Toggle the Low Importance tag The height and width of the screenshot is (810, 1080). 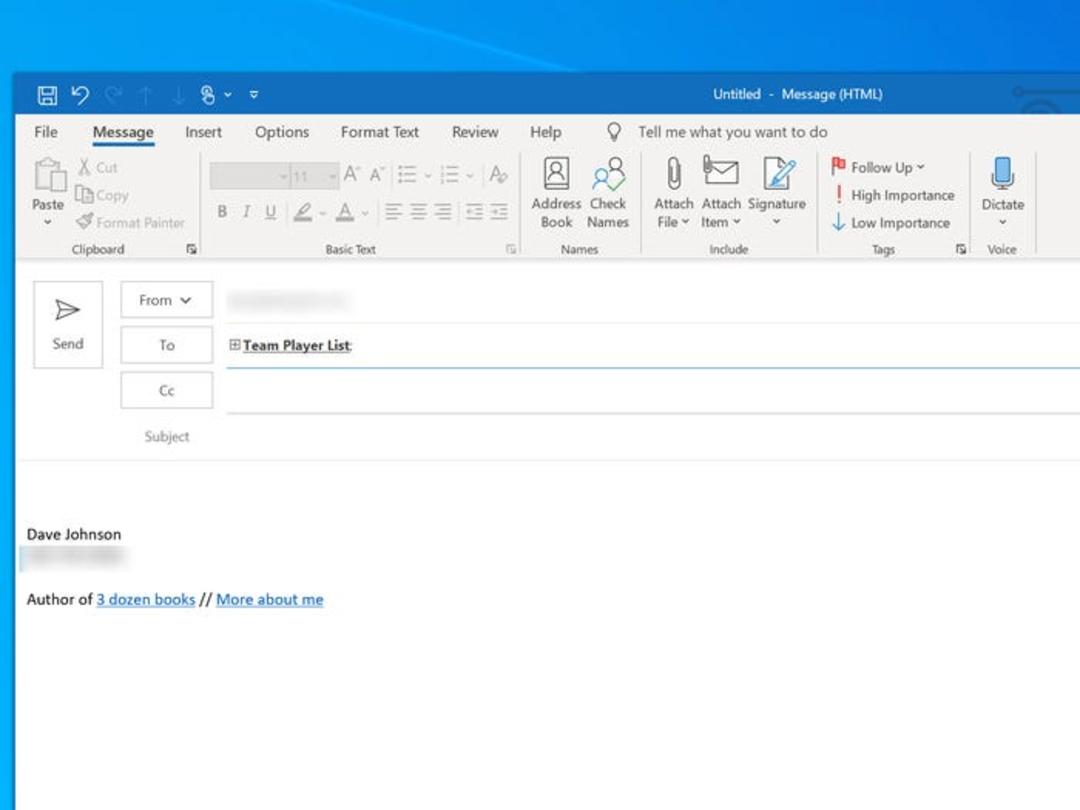coord(891,222)
